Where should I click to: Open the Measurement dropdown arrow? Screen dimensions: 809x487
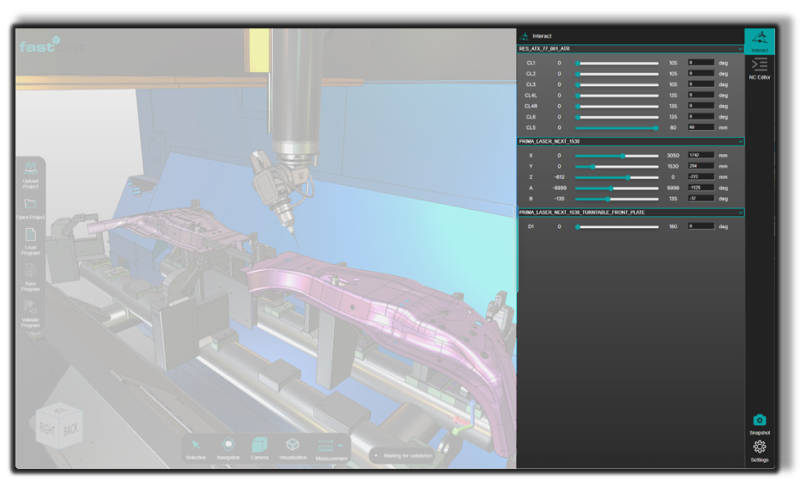tap(341, 445)
